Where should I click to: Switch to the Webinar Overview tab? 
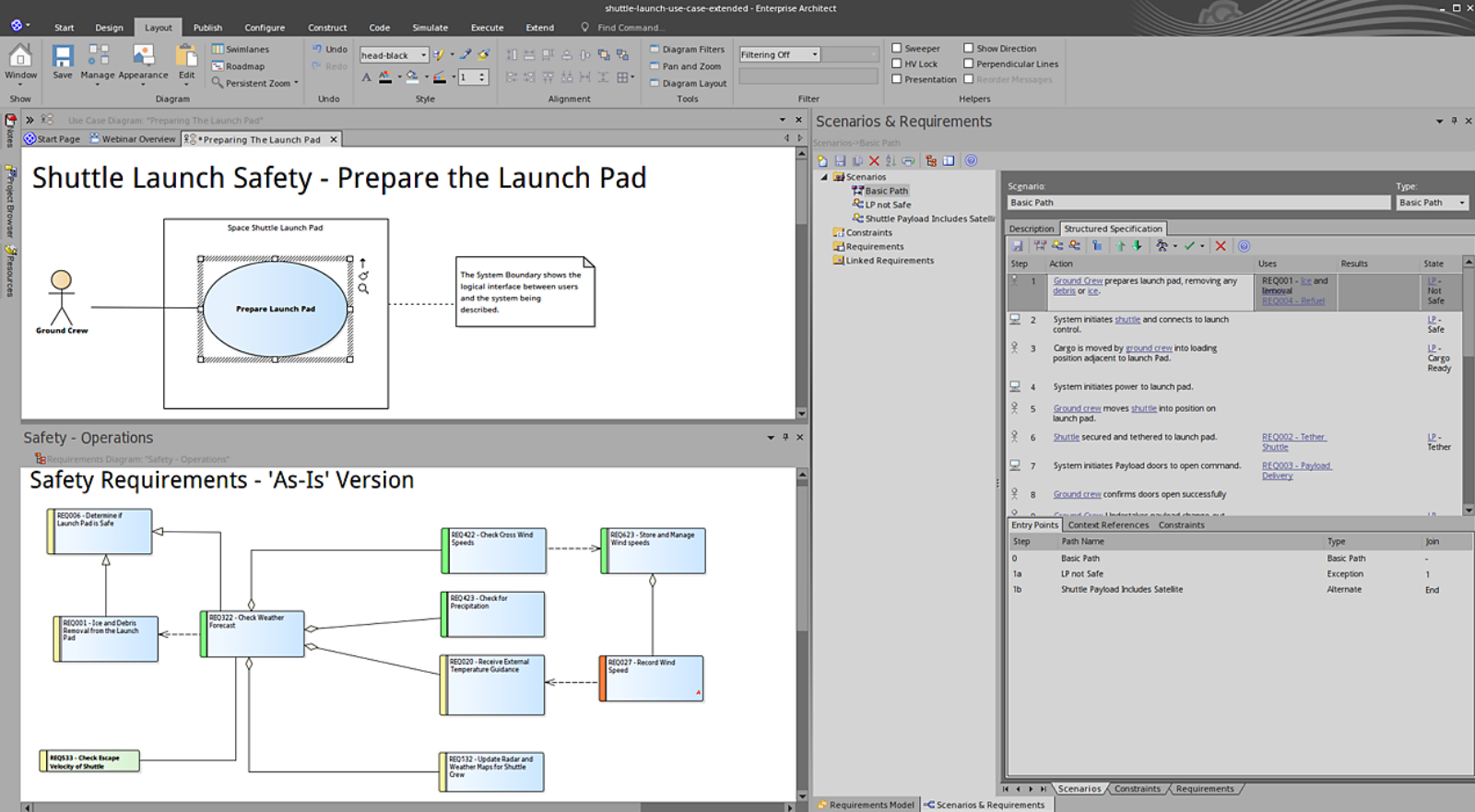click(x=132, y=139)
